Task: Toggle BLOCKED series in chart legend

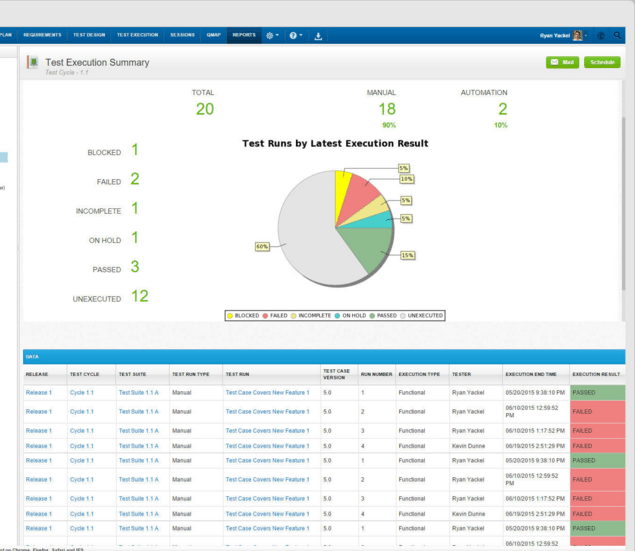Action: 246,315
